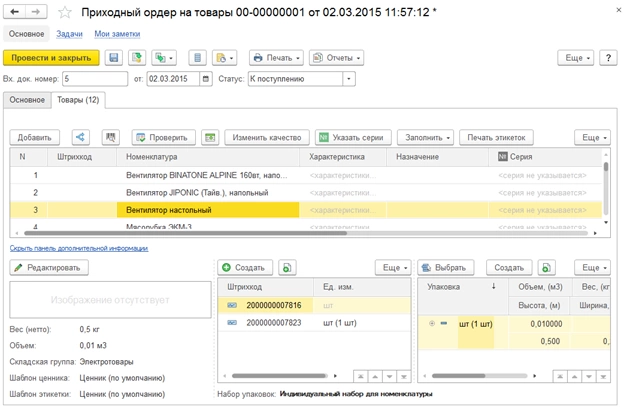Image resolution: width=624 pixels, height=407 pixels.
Task: Click the barcode search icon in goods toolbar
Action: (110, 138)
